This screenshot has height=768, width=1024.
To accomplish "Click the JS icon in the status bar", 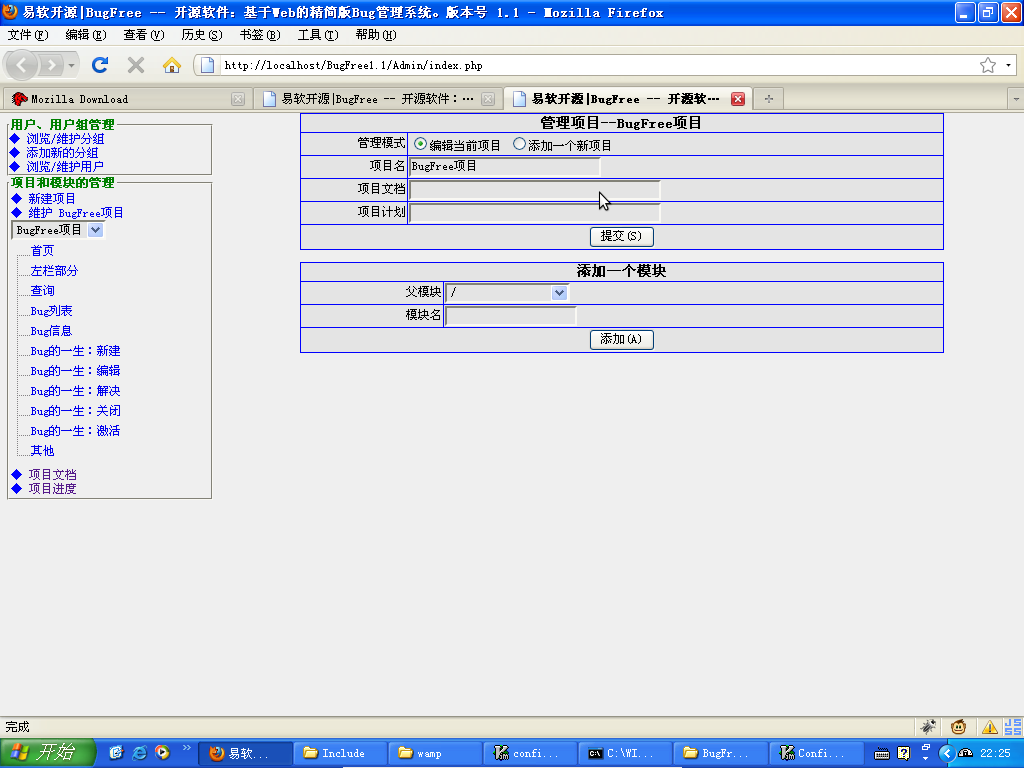I will click(x=1013, y=726).
